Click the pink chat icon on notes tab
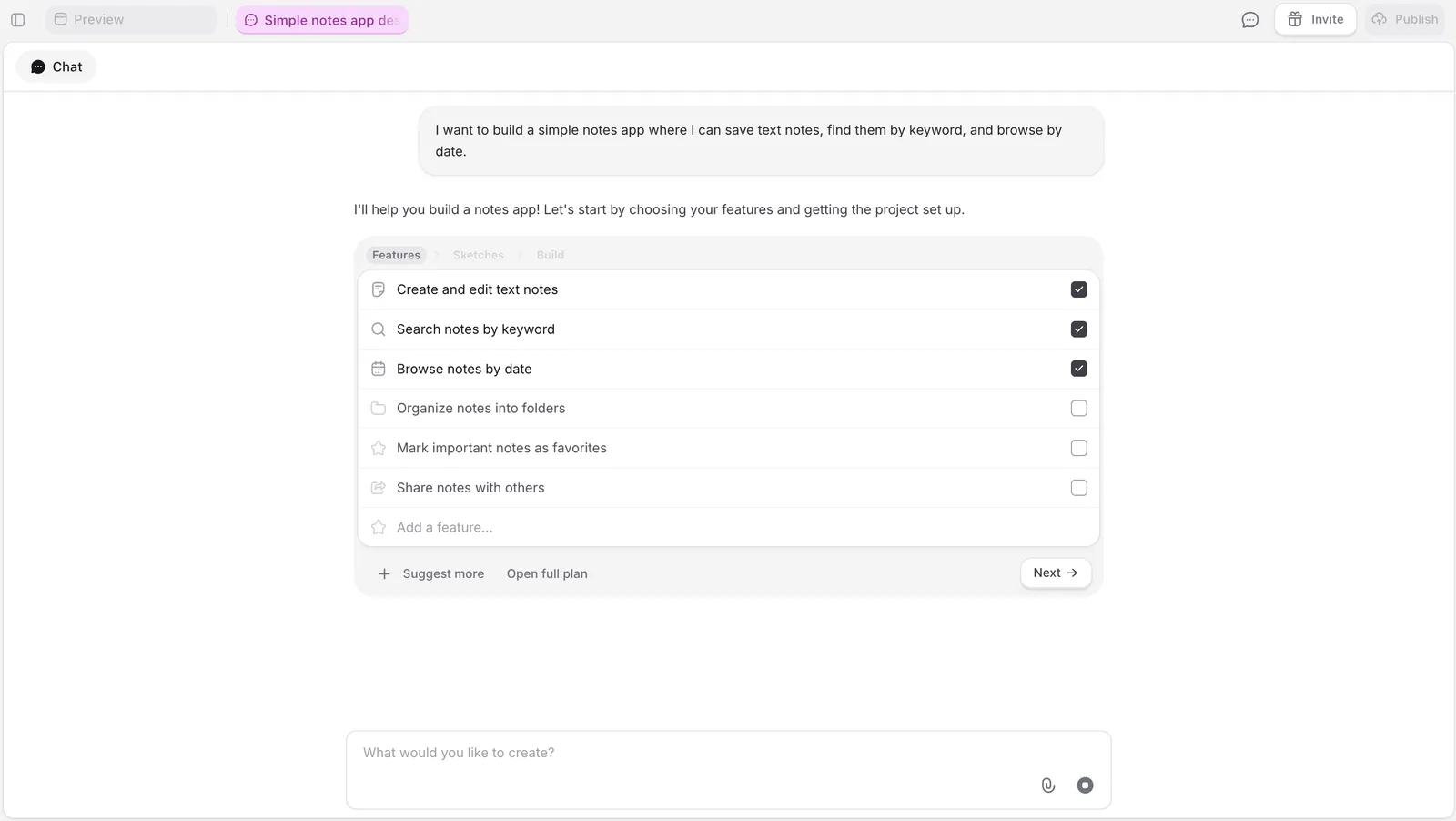This screenshot has height=821, width=1456. point(251,20)
